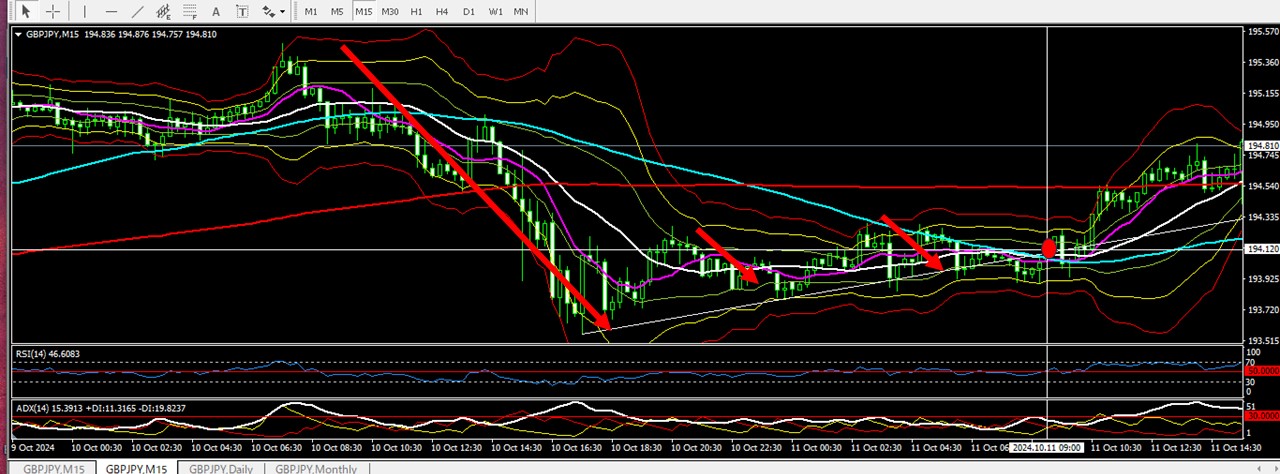Click the MN timeframe button

pos(521,11)
